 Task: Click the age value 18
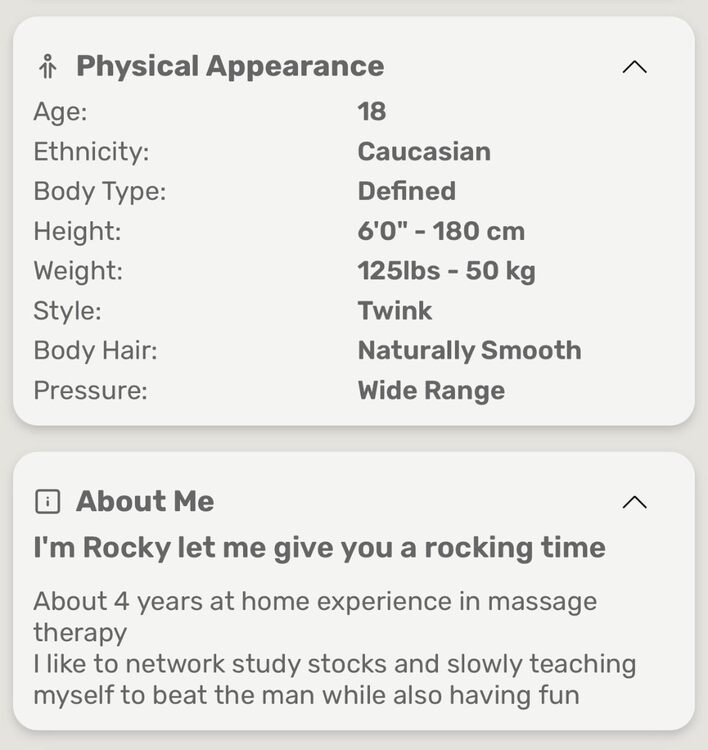372,111
